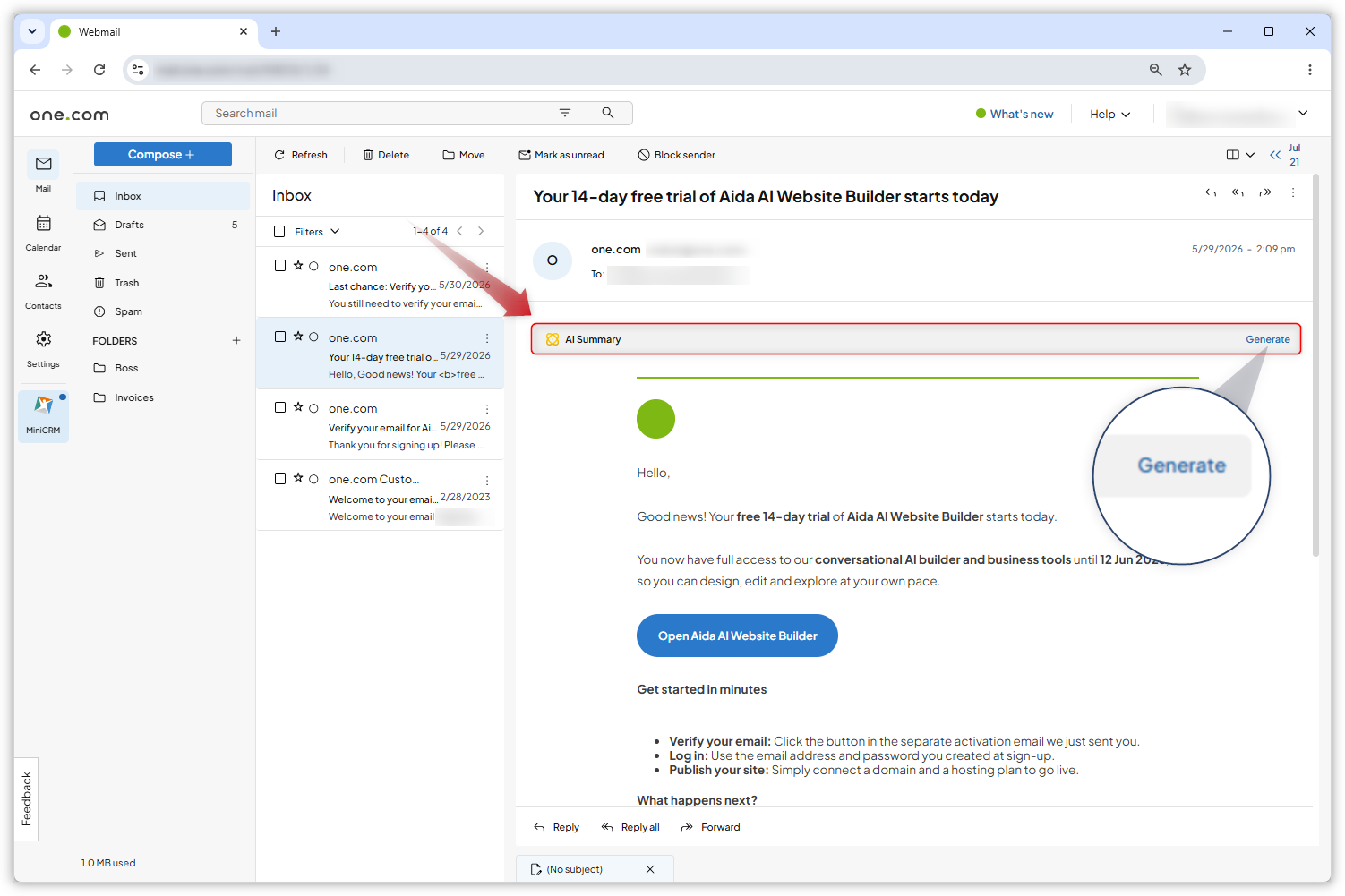Collapse pane with double chevron icon
Screen dimensions: 1345x896
1275,155
